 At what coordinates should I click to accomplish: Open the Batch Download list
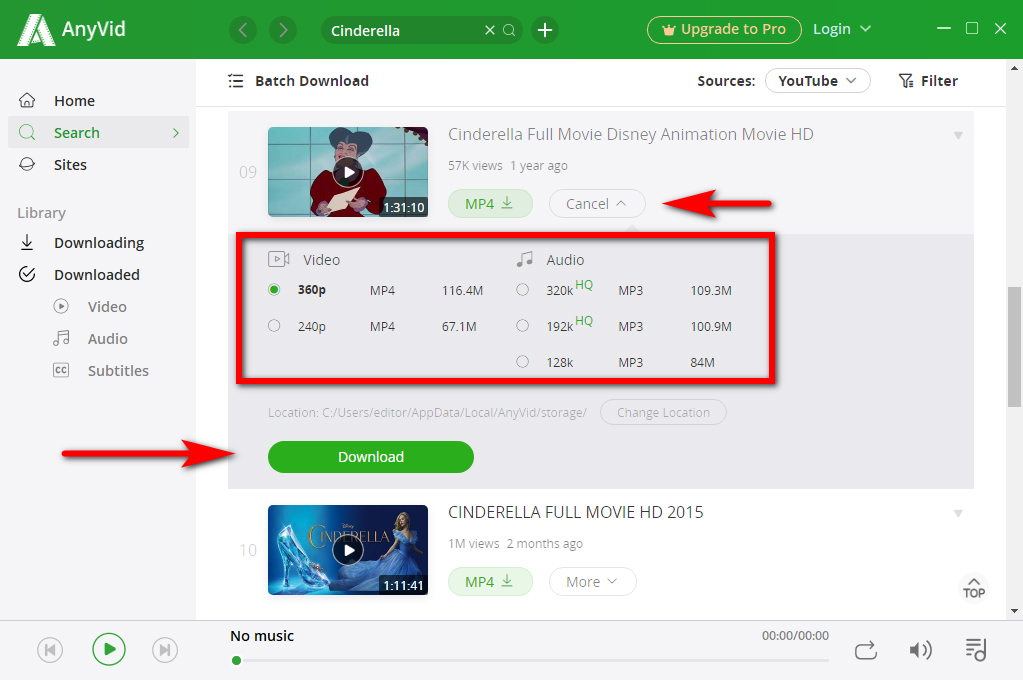298,81
